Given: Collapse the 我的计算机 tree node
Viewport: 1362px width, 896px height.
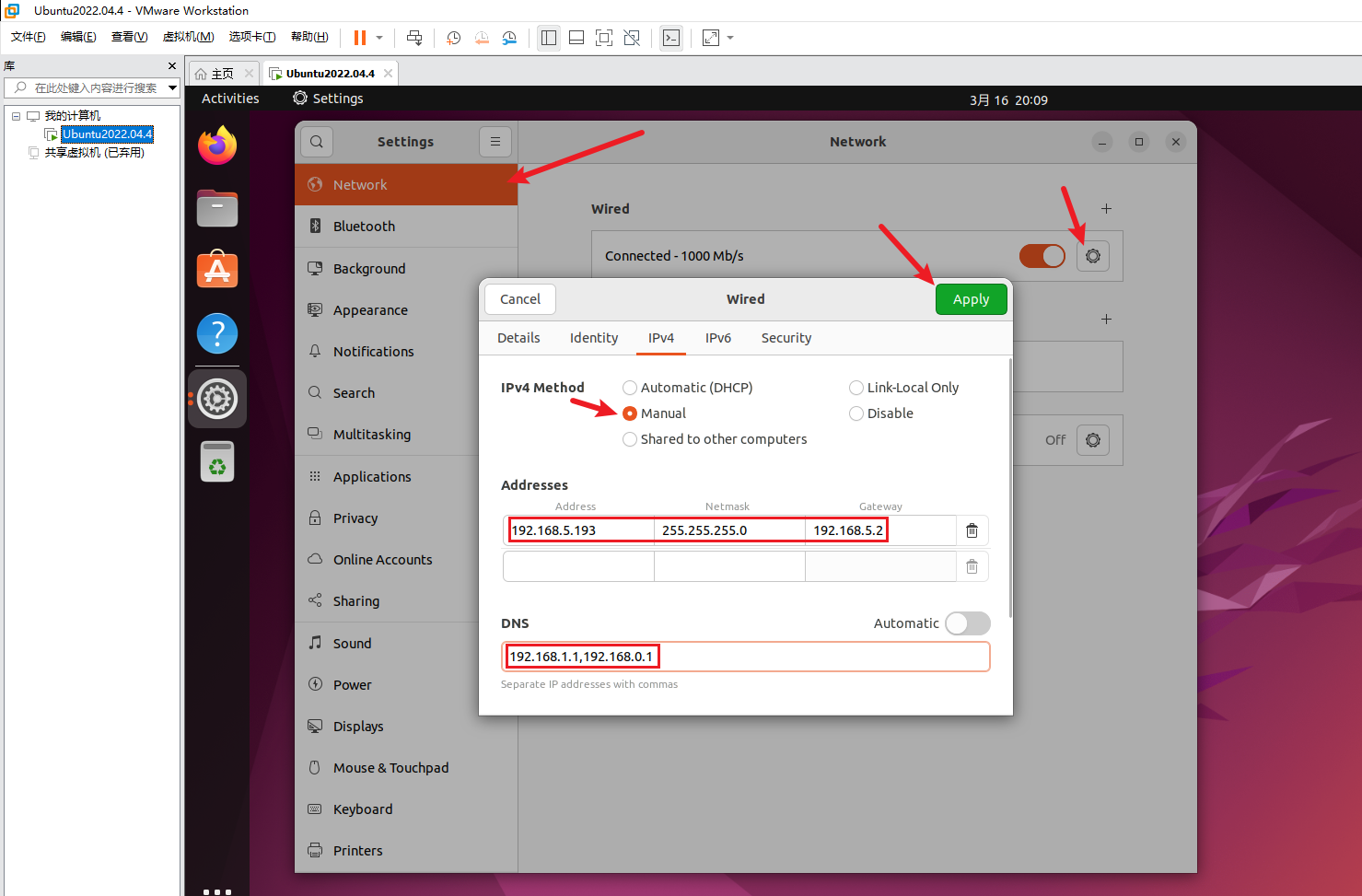Looking at the screenshot, I should (x=16, y=116).
